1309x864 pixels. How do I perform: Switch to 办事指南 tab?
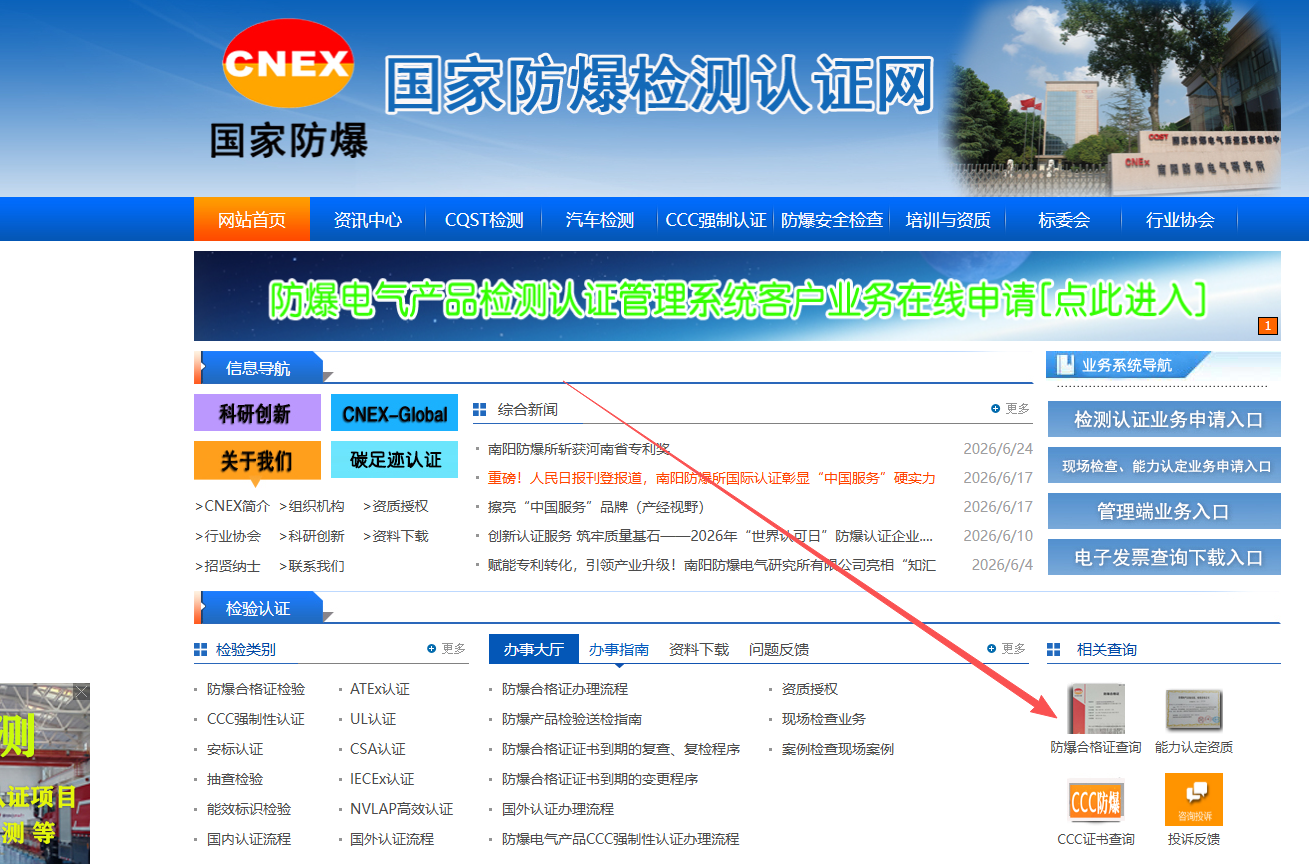coord(619,649)
